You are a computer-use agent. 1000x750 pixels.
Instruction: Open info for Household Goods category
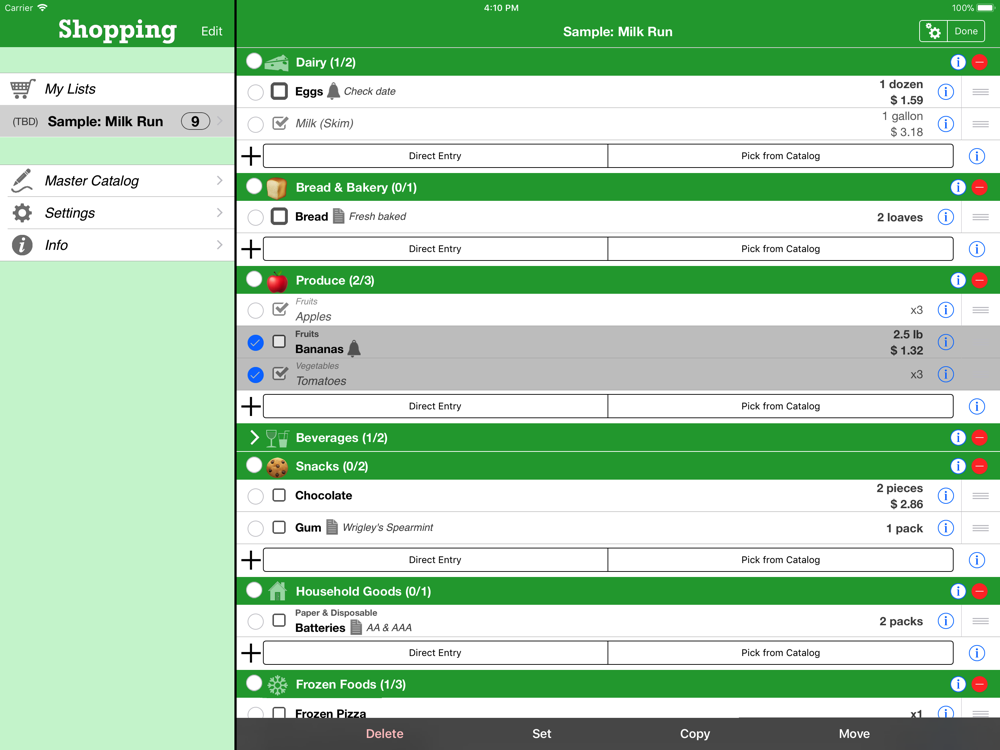tap(957, 591)
